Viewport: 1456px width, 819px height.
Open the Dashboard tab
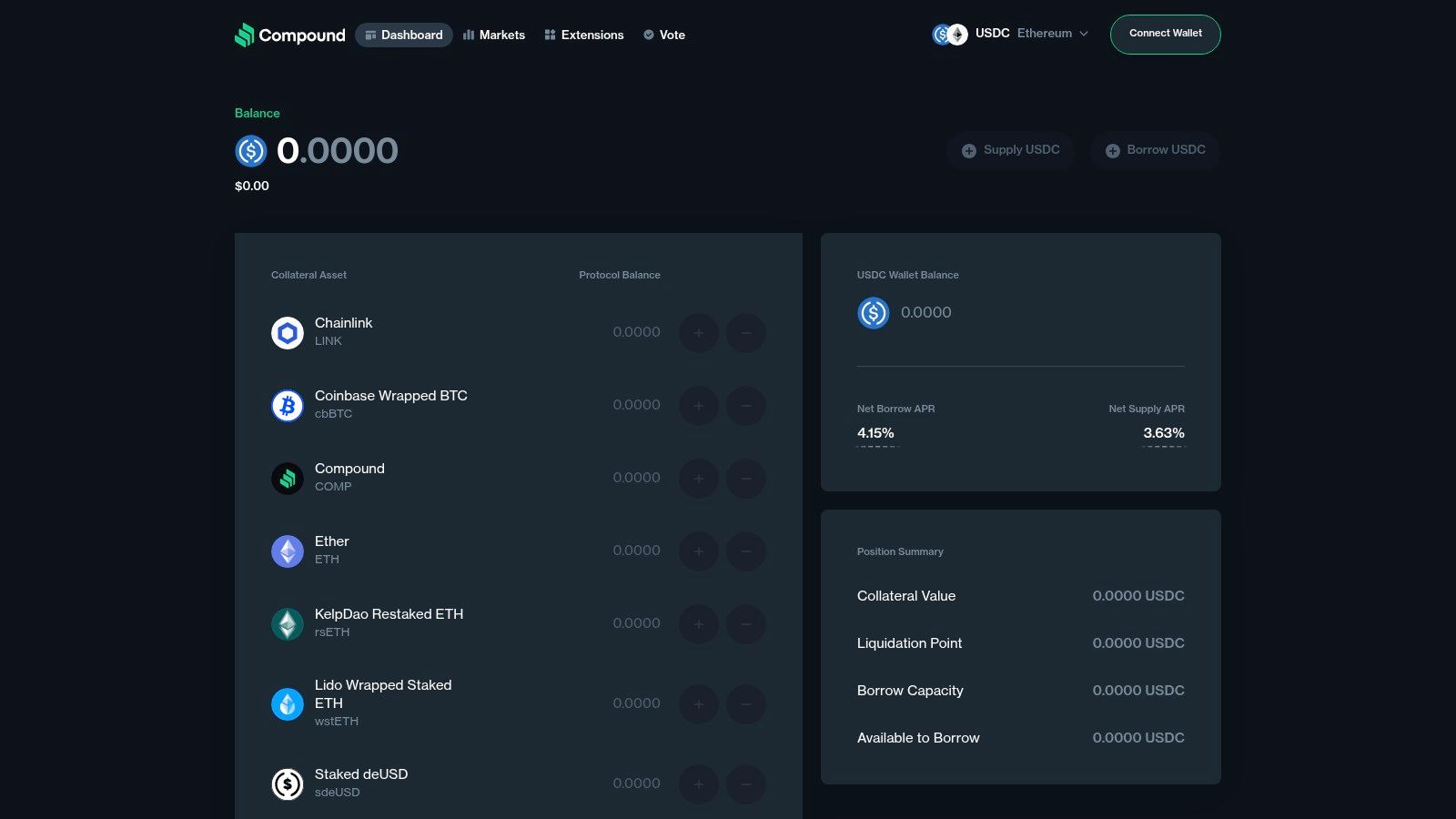[x=404, y=35]
